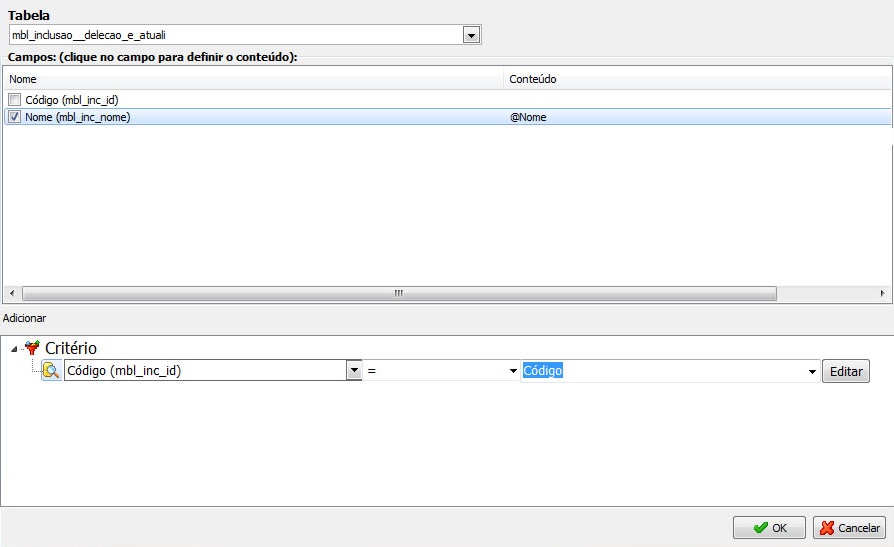This screenshot has height=547, width=894.
Task: Click the Adicionar link
Action: coord(24,317)
